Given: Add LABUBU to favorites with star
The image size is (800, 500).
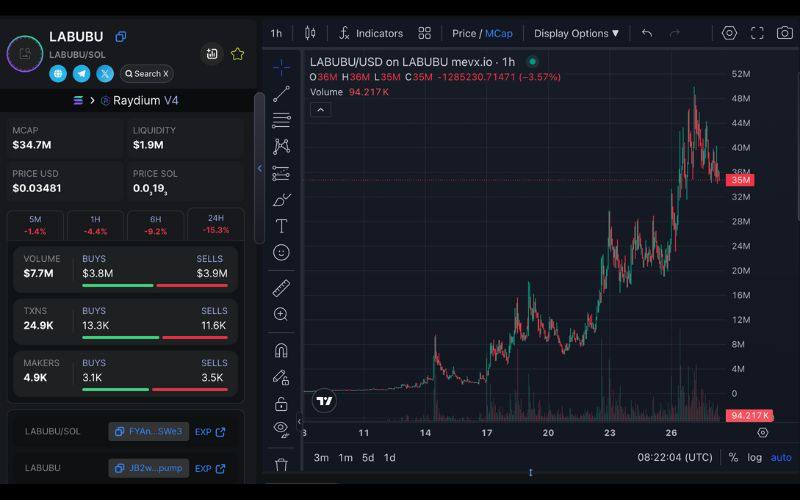Looking at the screenshot, I should pyautogui.click(x=237, y=54).
